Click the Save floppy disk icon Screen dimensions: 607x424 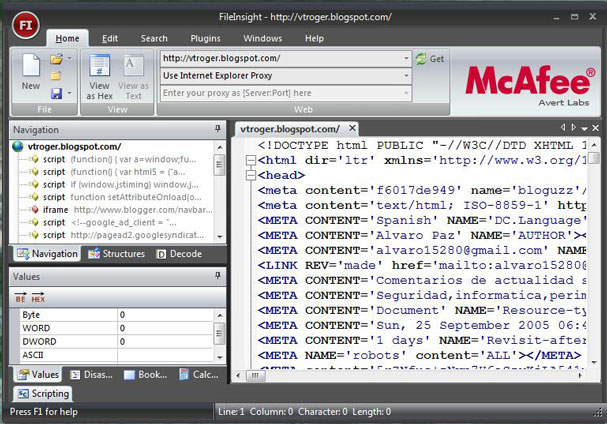tap(57, 93)
